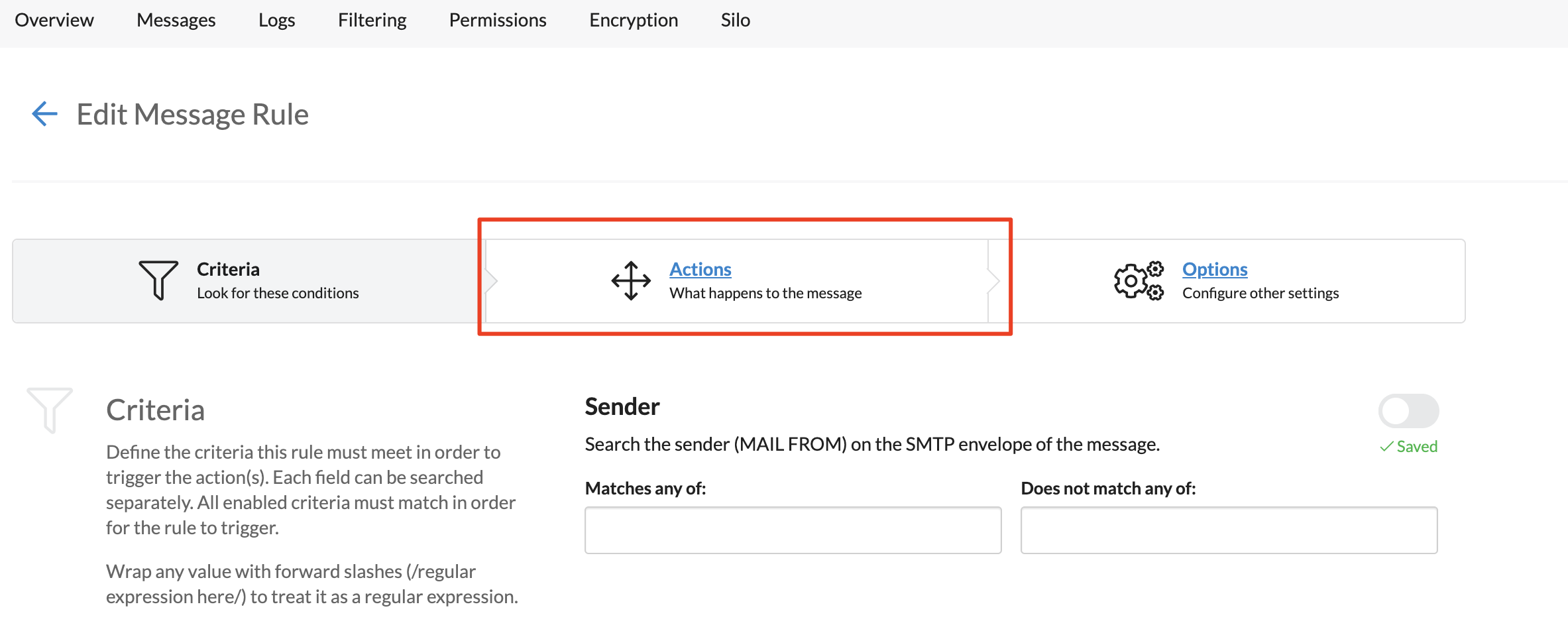Focus the Does not match any of field

1229,530
